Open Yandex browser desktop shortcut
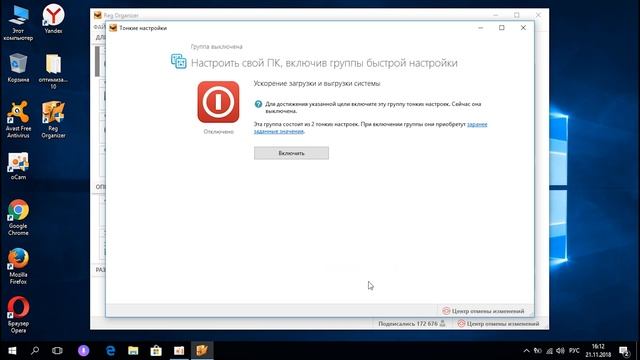 53,19
